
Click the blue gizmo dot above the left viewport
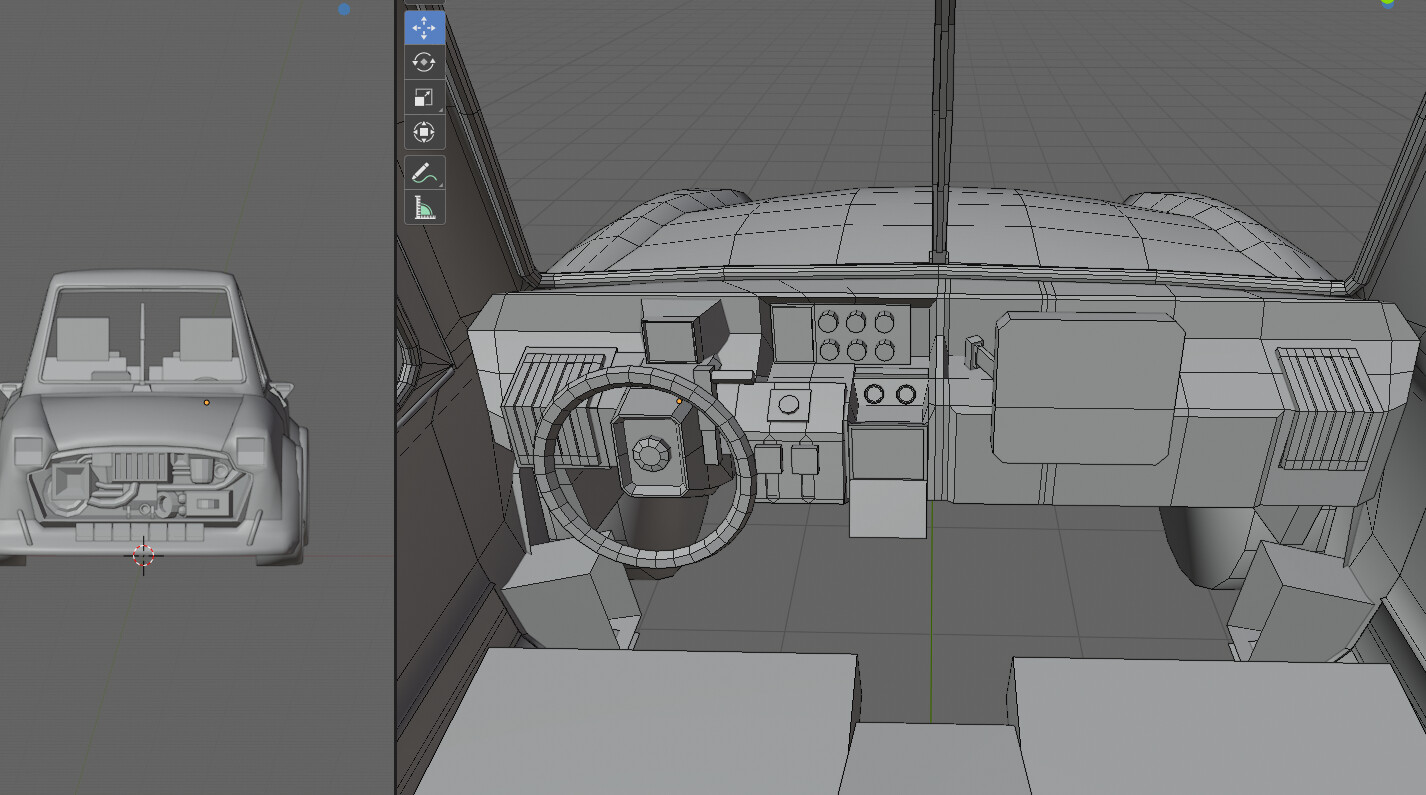click(344, 9)
